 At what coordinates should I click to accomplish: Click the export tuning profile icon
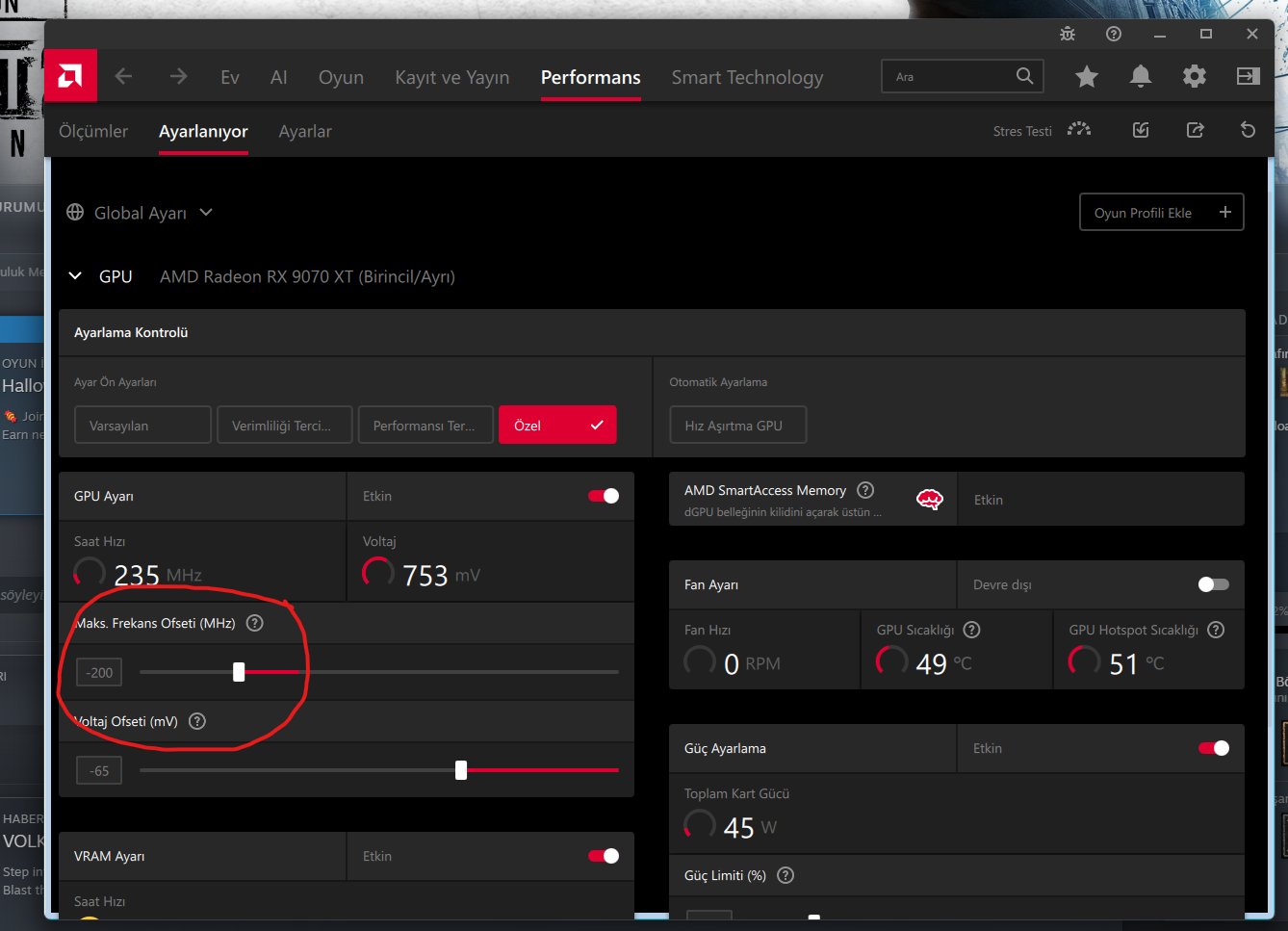click(1195, 130)
